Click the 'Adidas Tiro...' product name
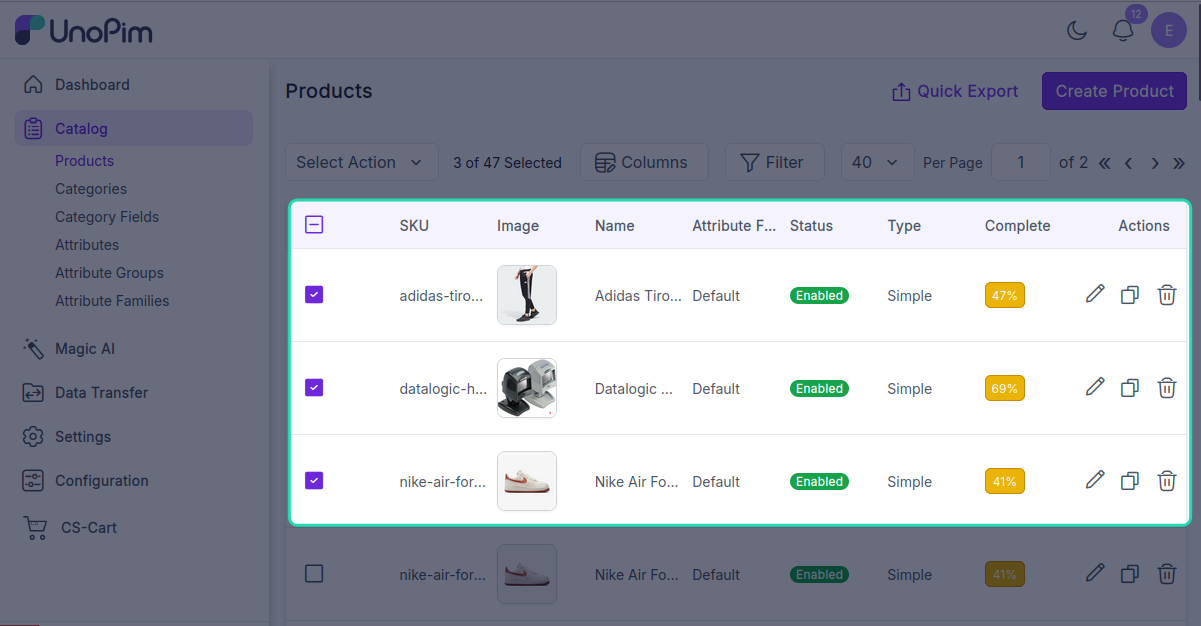The height and width of the screenshot is (626, 1201). pyautogui.click(x=638, y=296)
